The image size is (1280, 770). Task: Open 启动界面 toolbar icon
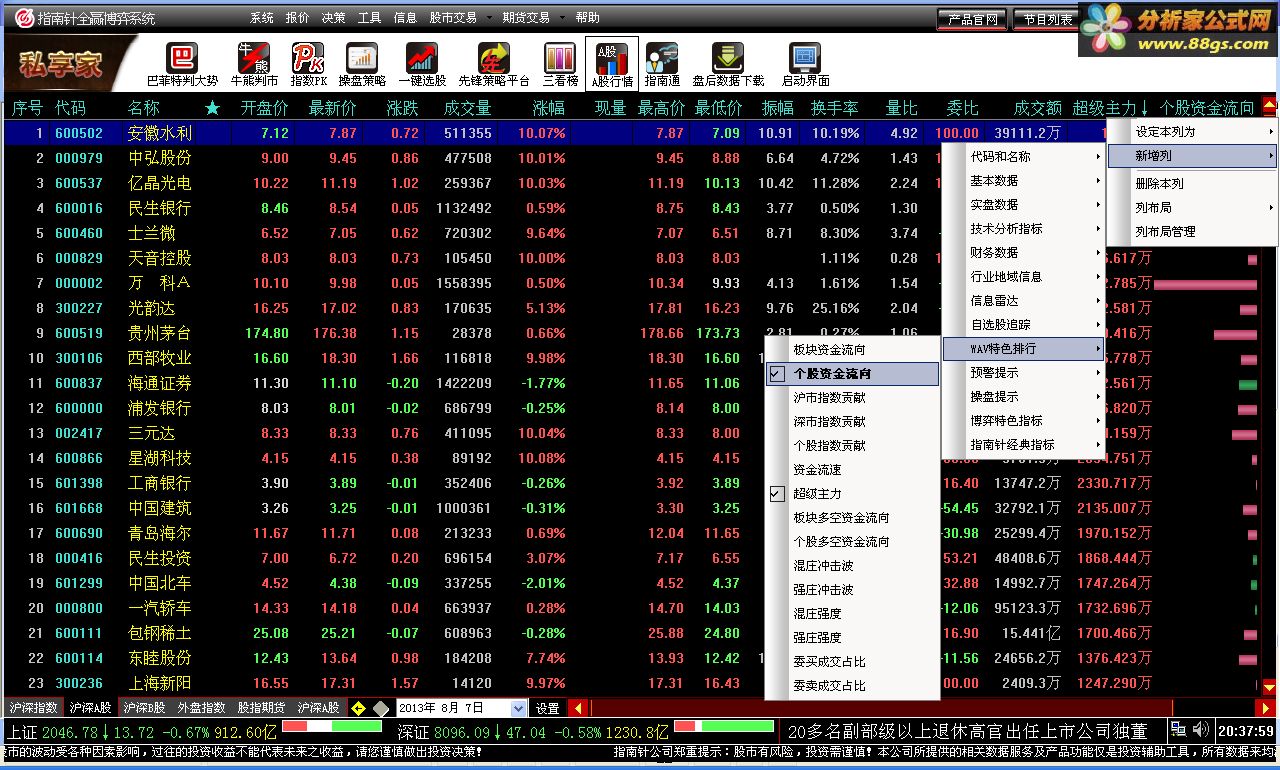click(805, 65)
